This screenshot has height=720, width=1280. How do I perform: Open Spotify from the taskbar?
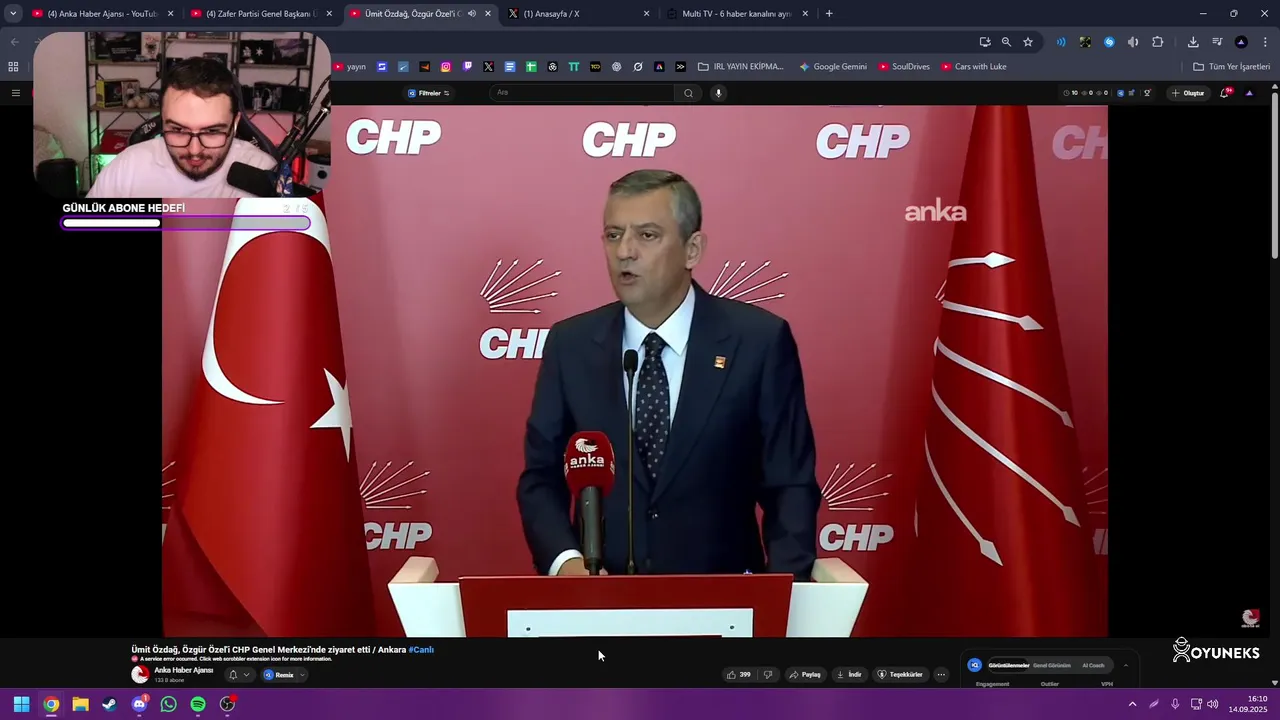[197, 704]
